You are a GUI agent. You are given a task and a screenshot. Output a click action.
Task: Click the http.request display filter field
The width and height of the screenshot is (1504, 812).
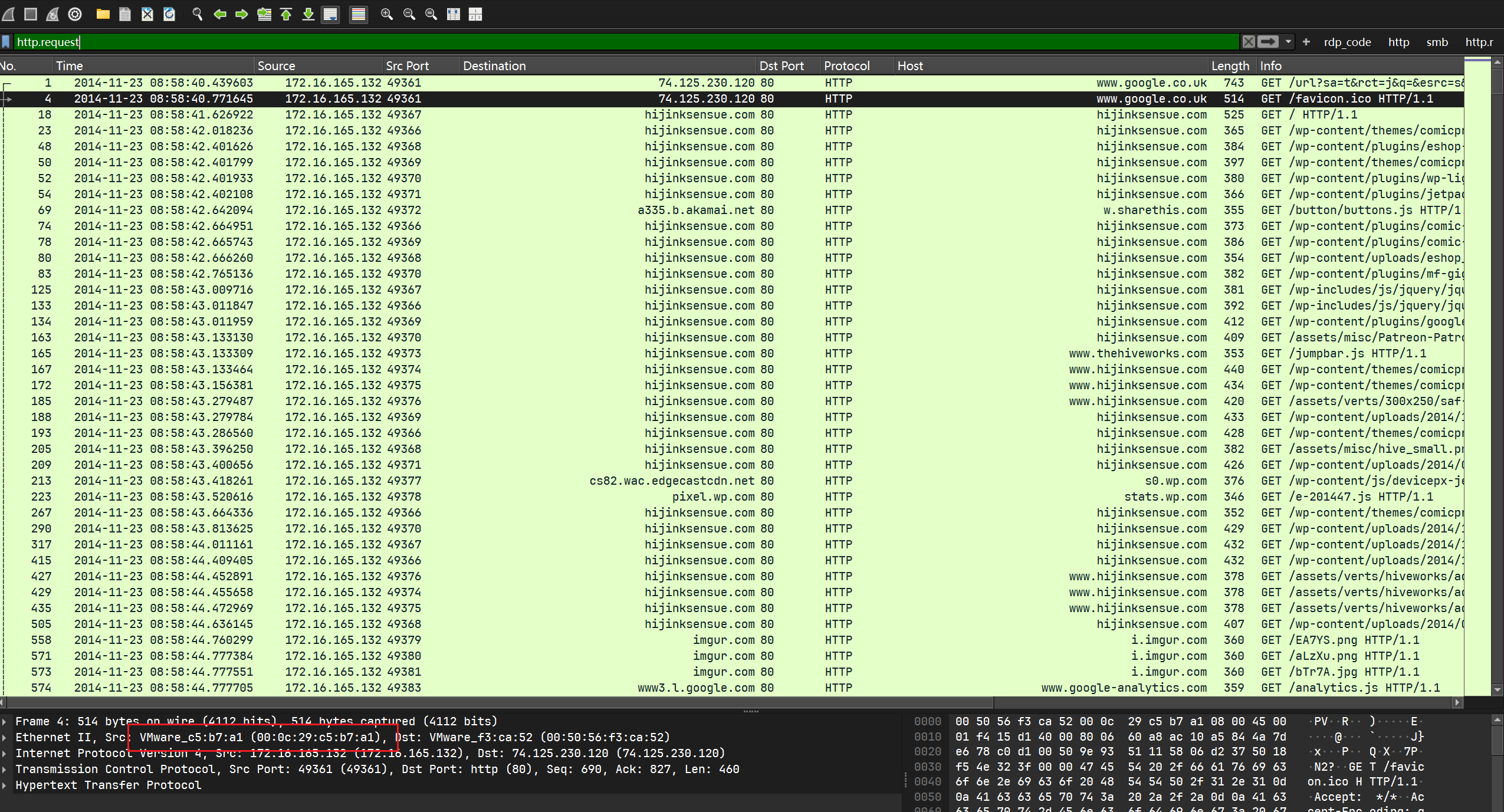click(625, 42)
